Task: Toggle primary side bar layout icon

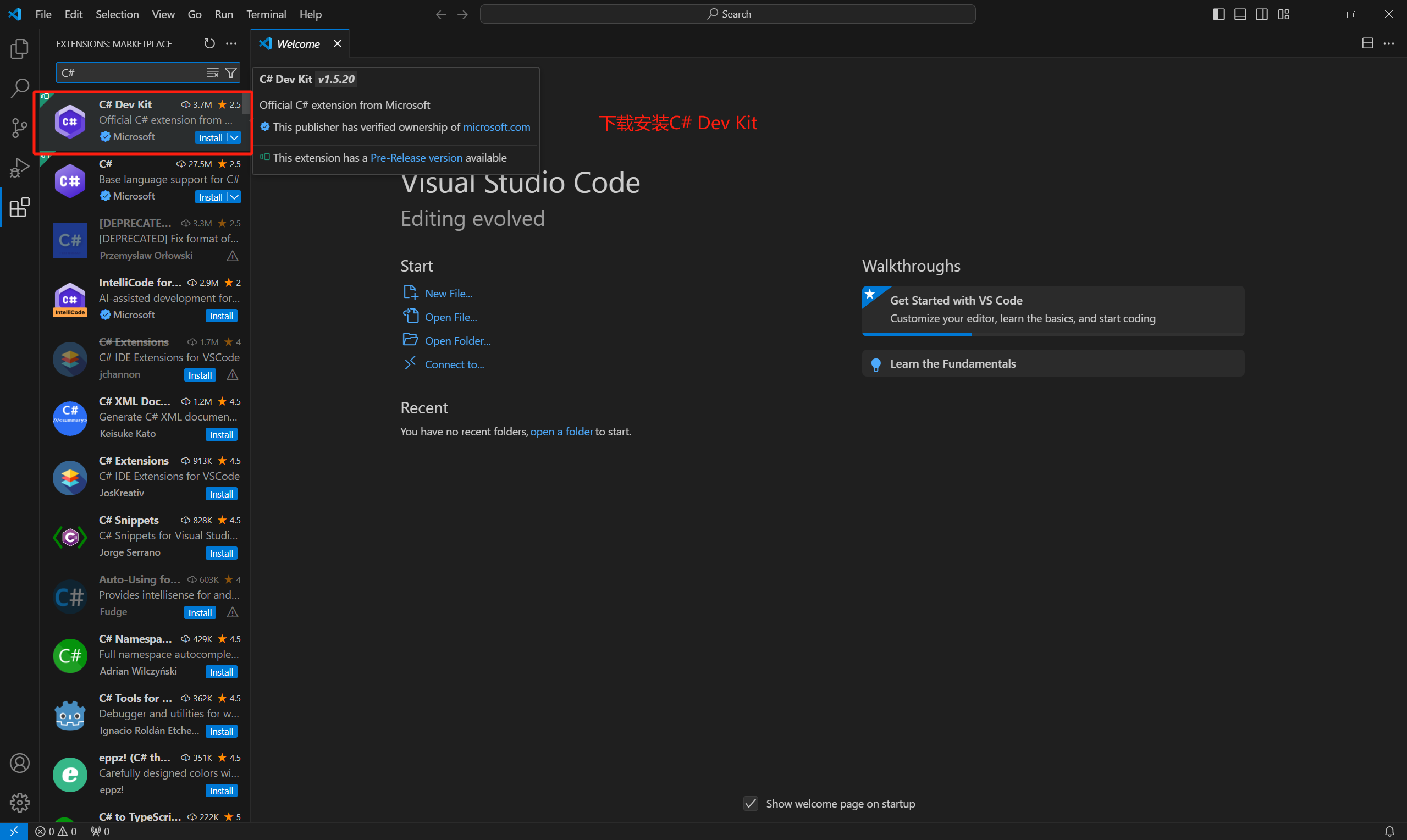Action: [1218, 14]
